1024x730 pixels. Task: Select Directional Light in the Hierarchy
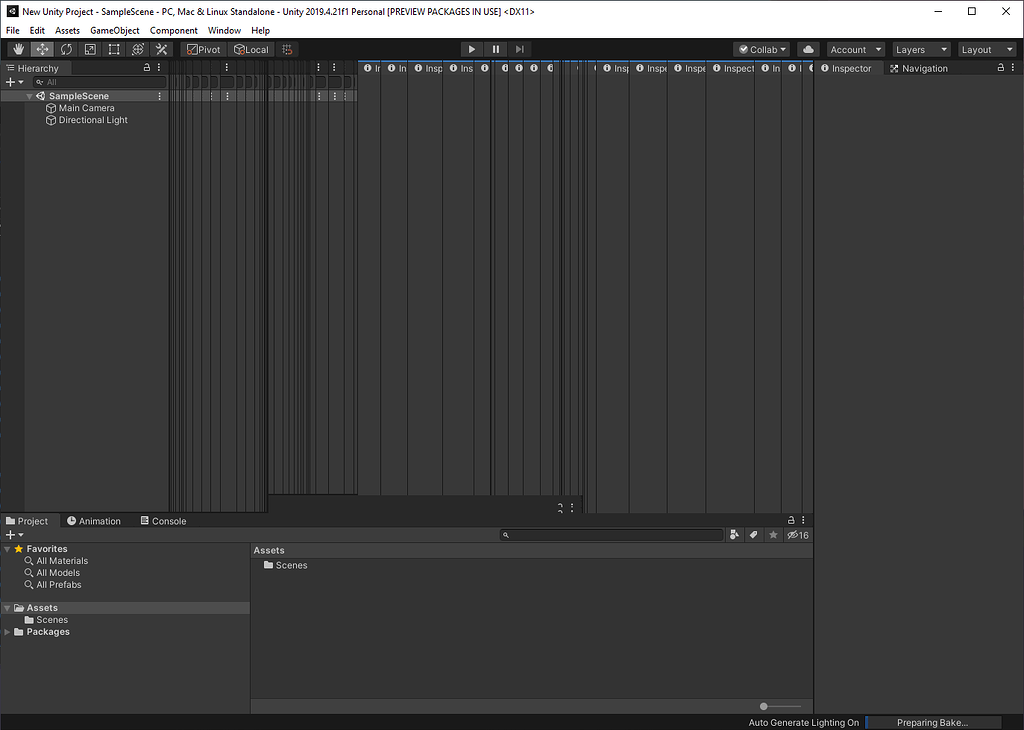(93, 119)
